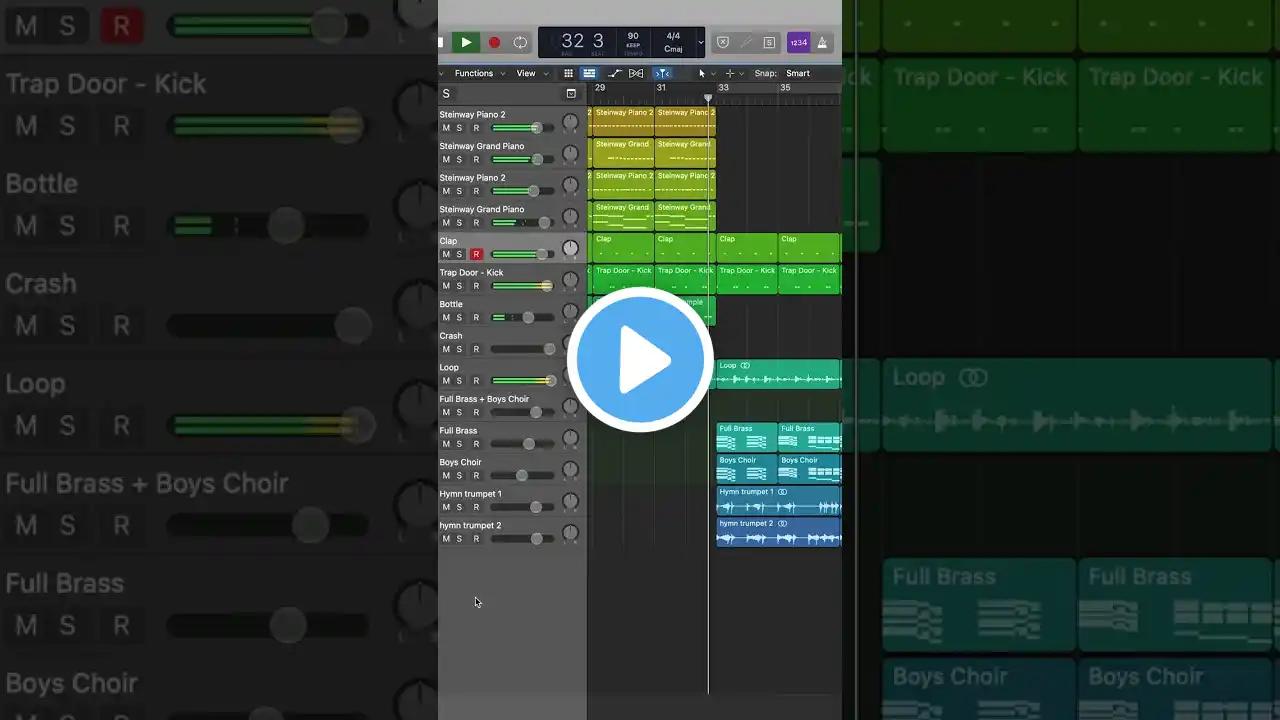This screenshot has width=1280, height=720.
Task: Toggle the purple 1234 Count-in button
Action: point(799,42)
